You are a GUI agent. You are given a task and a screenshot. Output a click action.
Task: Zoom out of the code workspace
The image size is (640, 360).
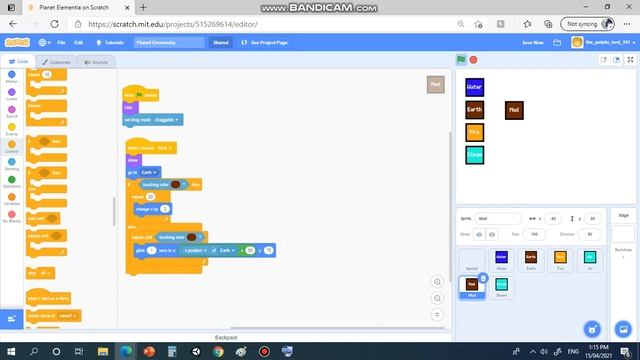(437, 298)
